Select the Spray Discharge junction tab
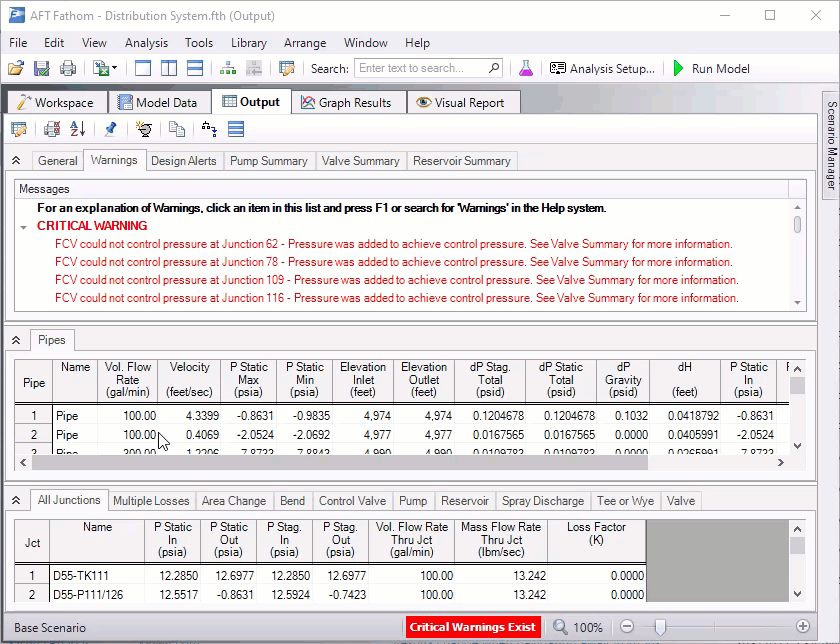This screenshot has width=840, height=644. [543, 501]
